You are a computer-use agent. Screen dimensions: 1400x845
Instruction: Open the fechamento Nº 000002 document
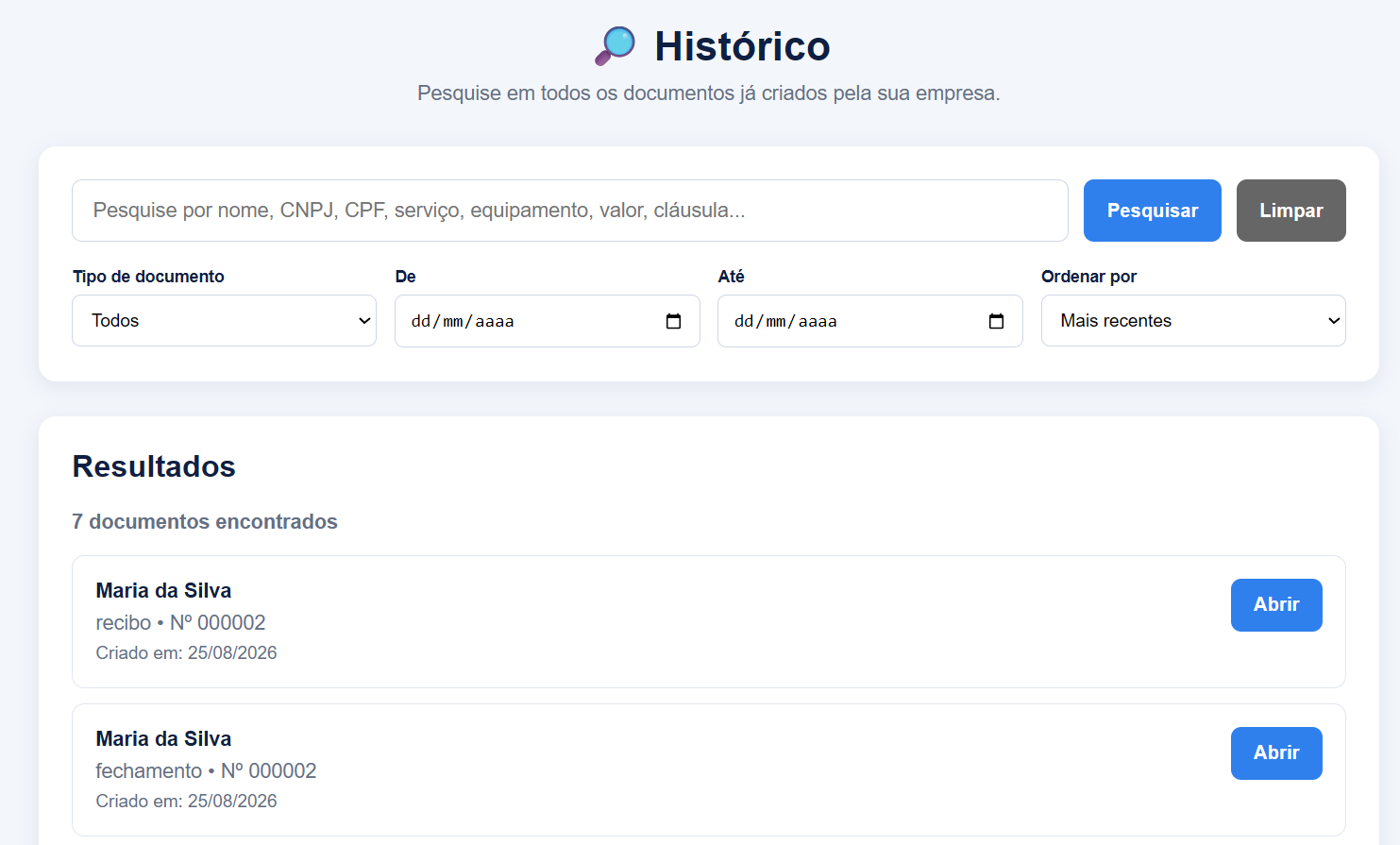(1276, 753)
